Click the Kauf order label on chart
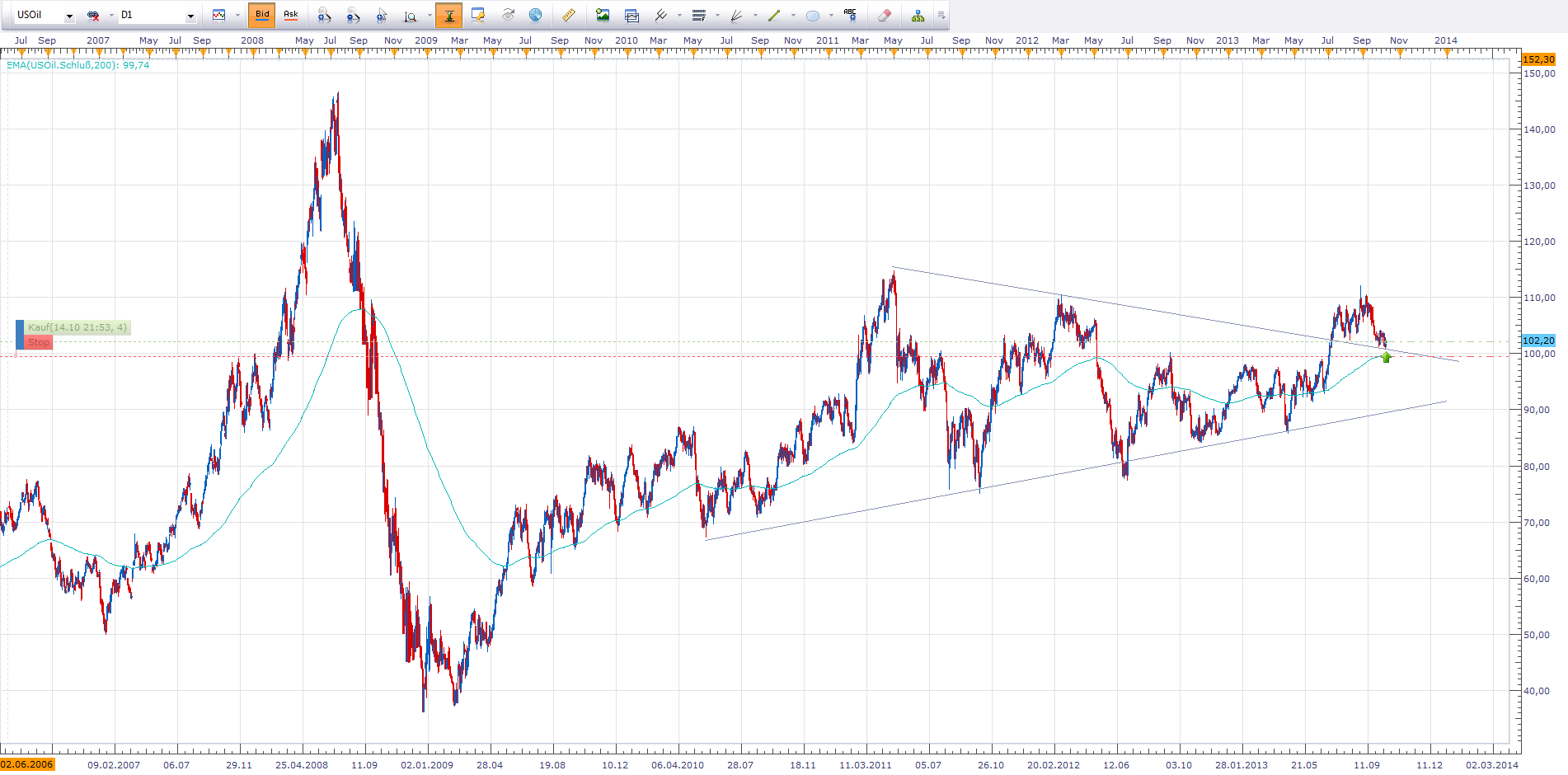1568x775 pixels. pos(77,327)
